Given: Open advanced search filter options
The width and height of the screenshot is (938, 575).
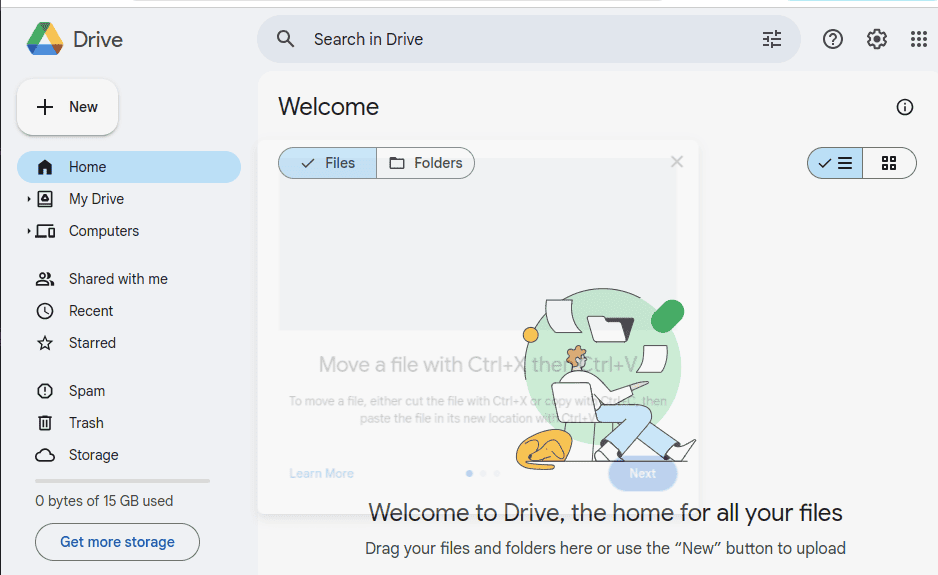Looking at the screenshot, I should [772, 39].
